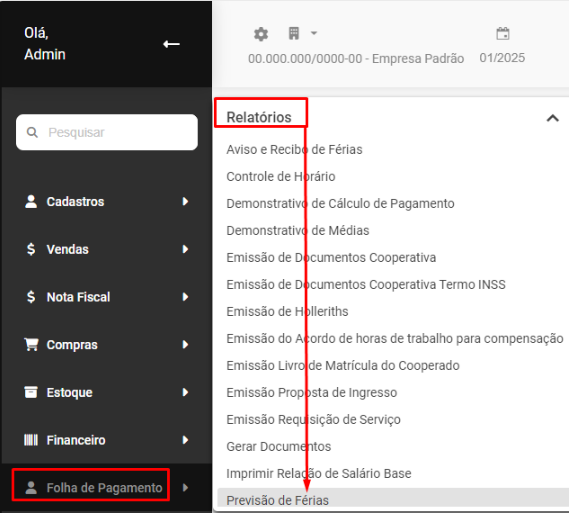Expand the Vendas menu arrow
The width and height of the screenshot is (569, 513).
[x=185, y=249]
